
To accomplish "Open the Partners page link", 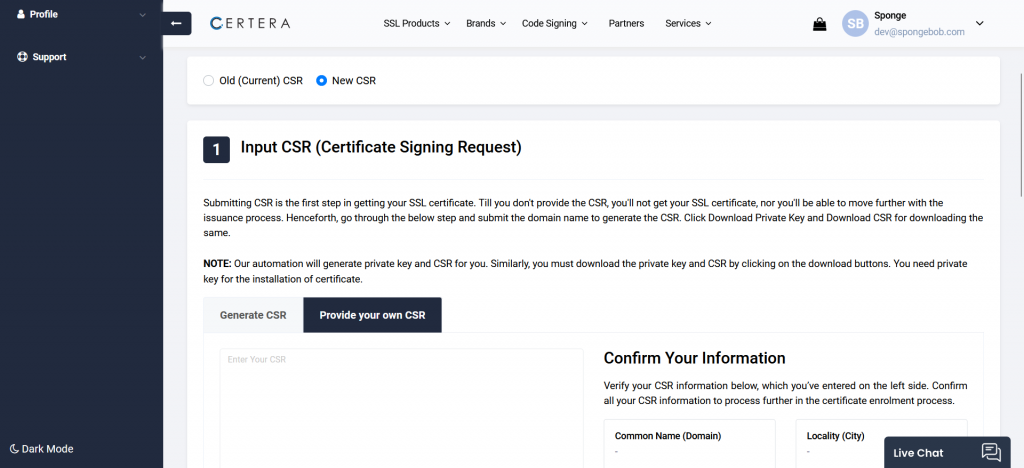I will click(x=626, y=23).
